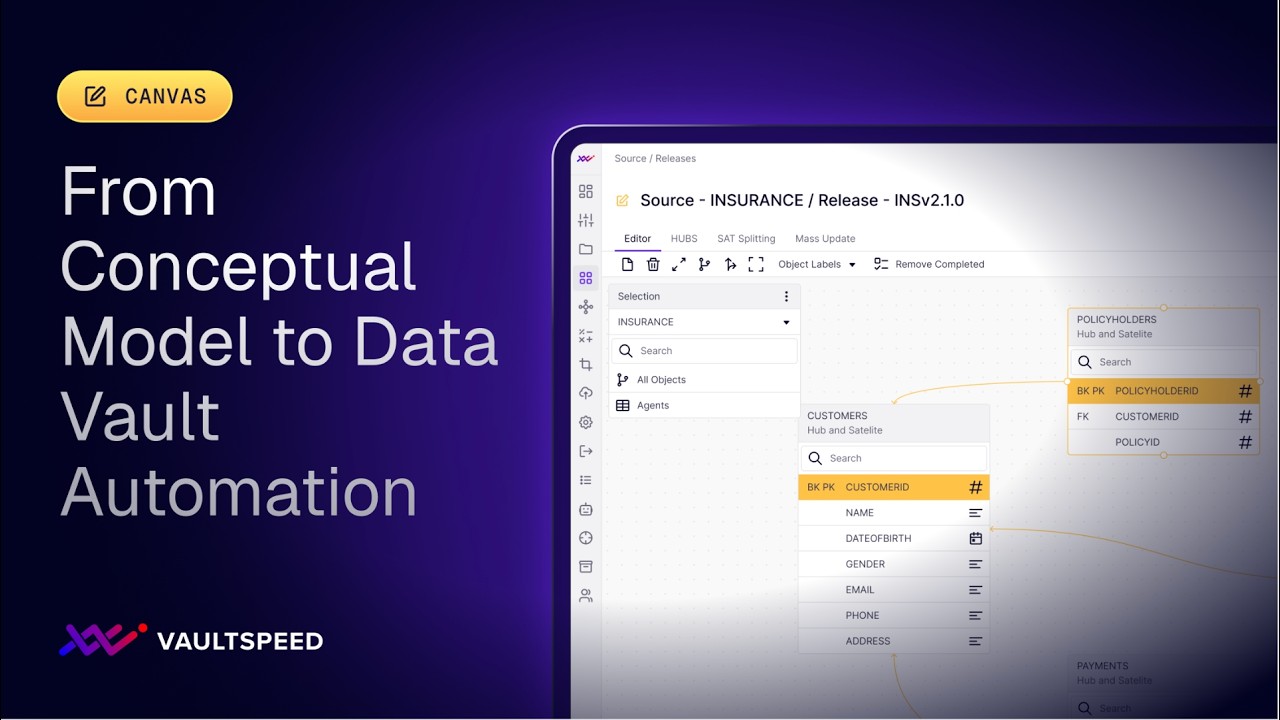Open the INSURANCE selection dropdown

pos(704,322)
